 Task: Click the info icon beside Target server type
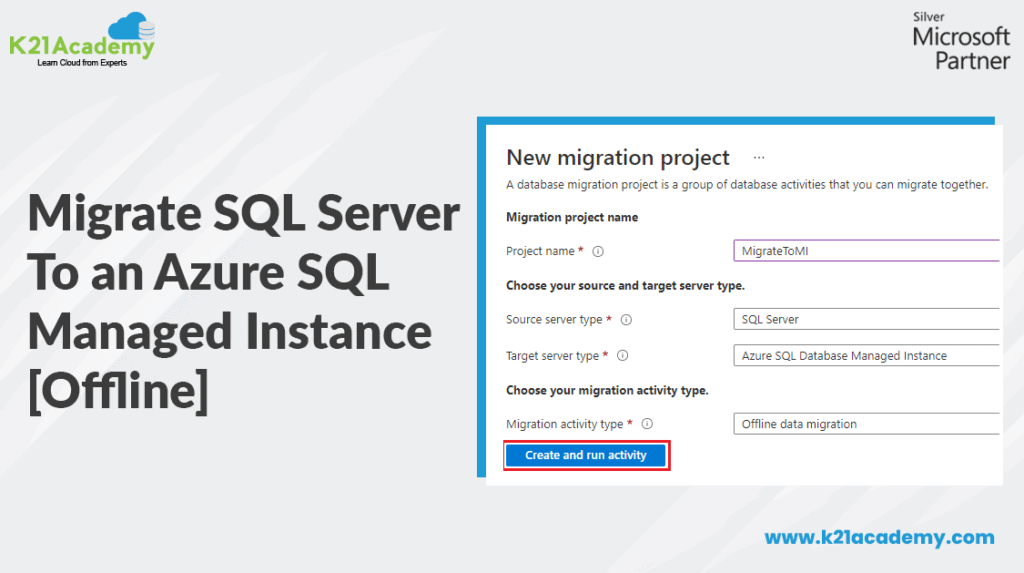pyautogui.click(x=622, y=356)
